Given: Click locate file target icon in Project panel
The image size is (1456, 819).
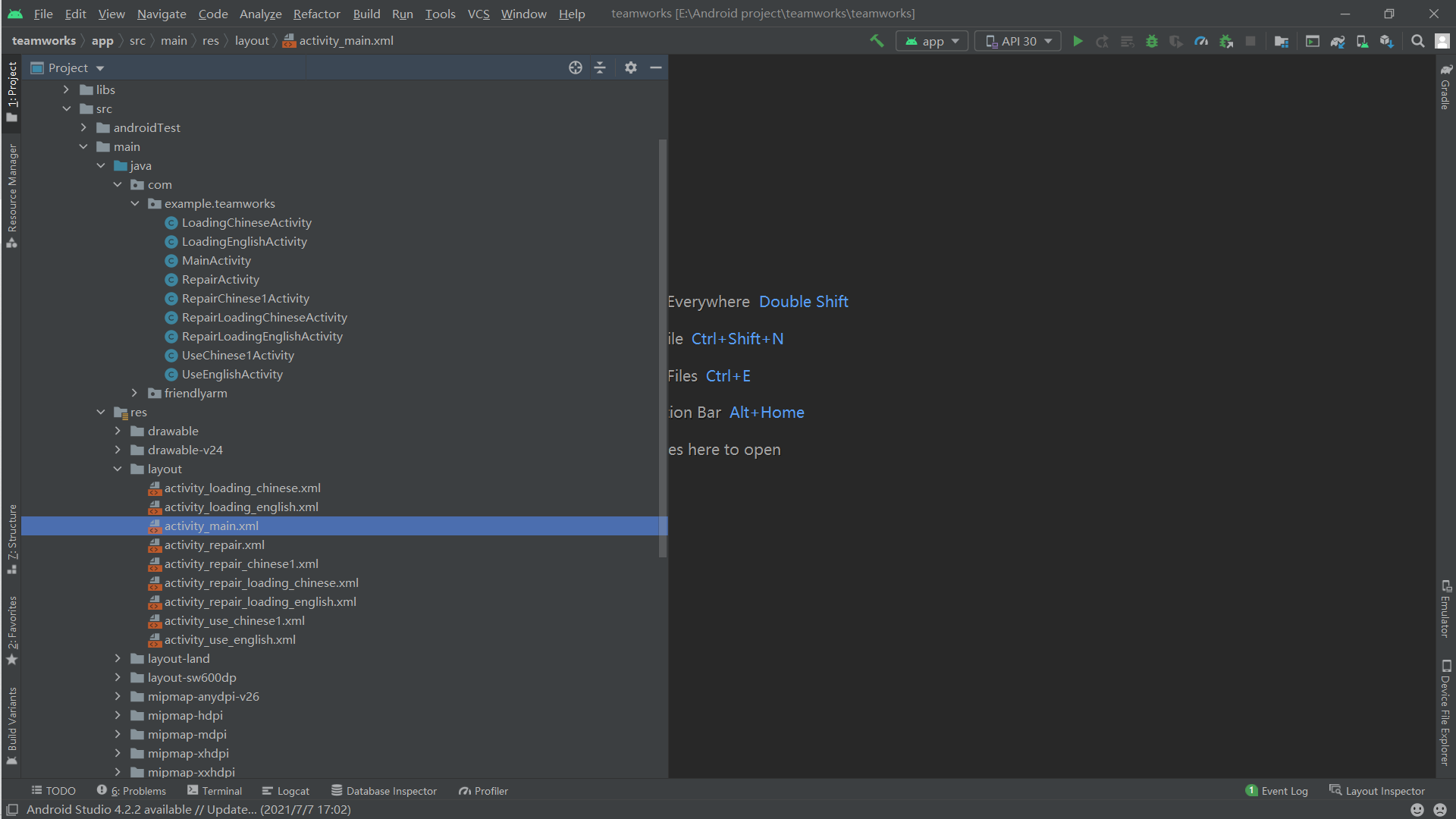Looking at the screenshot, I should tap(576, 67).
